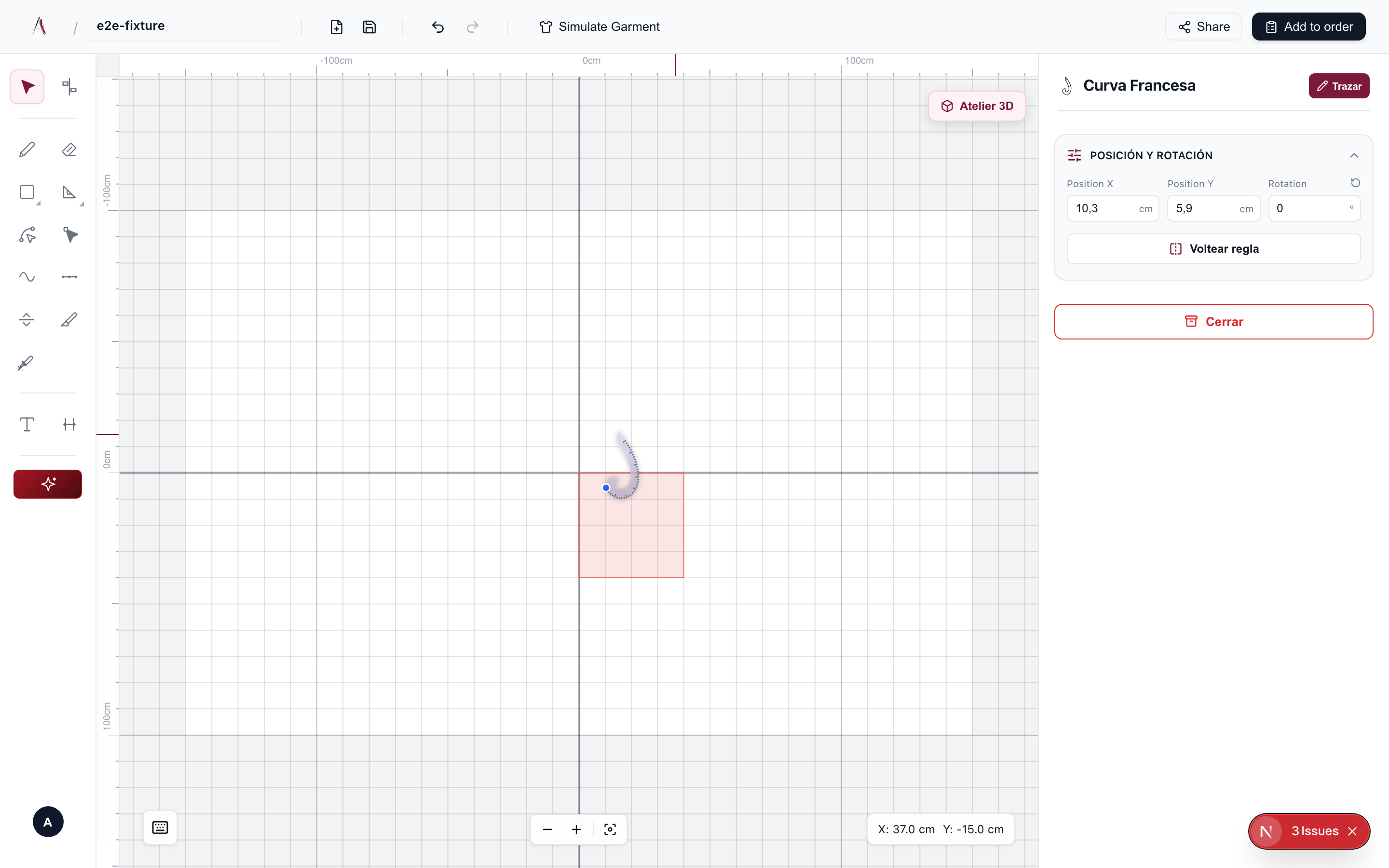The image size is (1389, 868).
Task: Click the Cerrar button
Action: 1213,322
